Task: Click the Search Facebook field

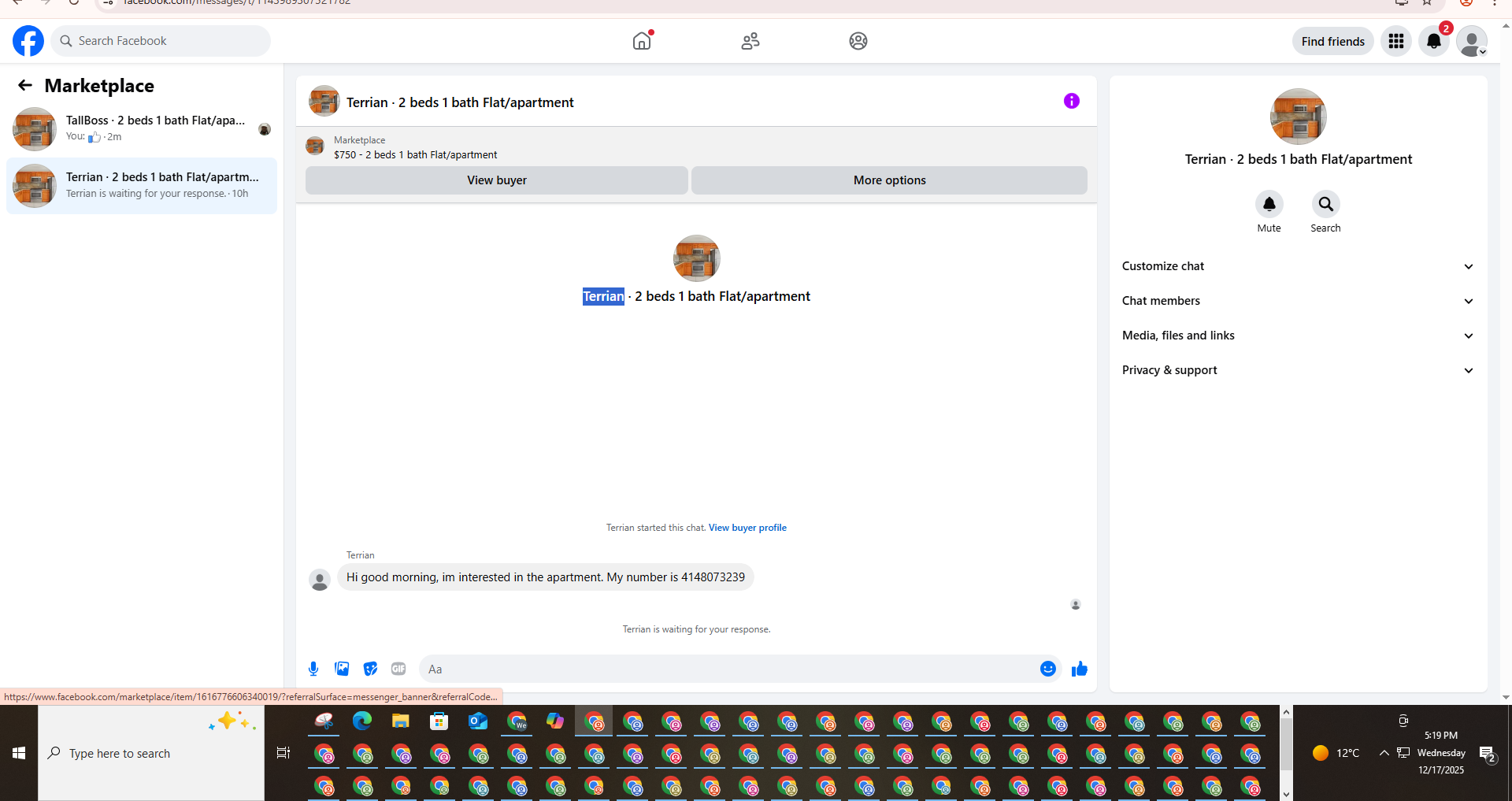Action: tap(161, 41)
